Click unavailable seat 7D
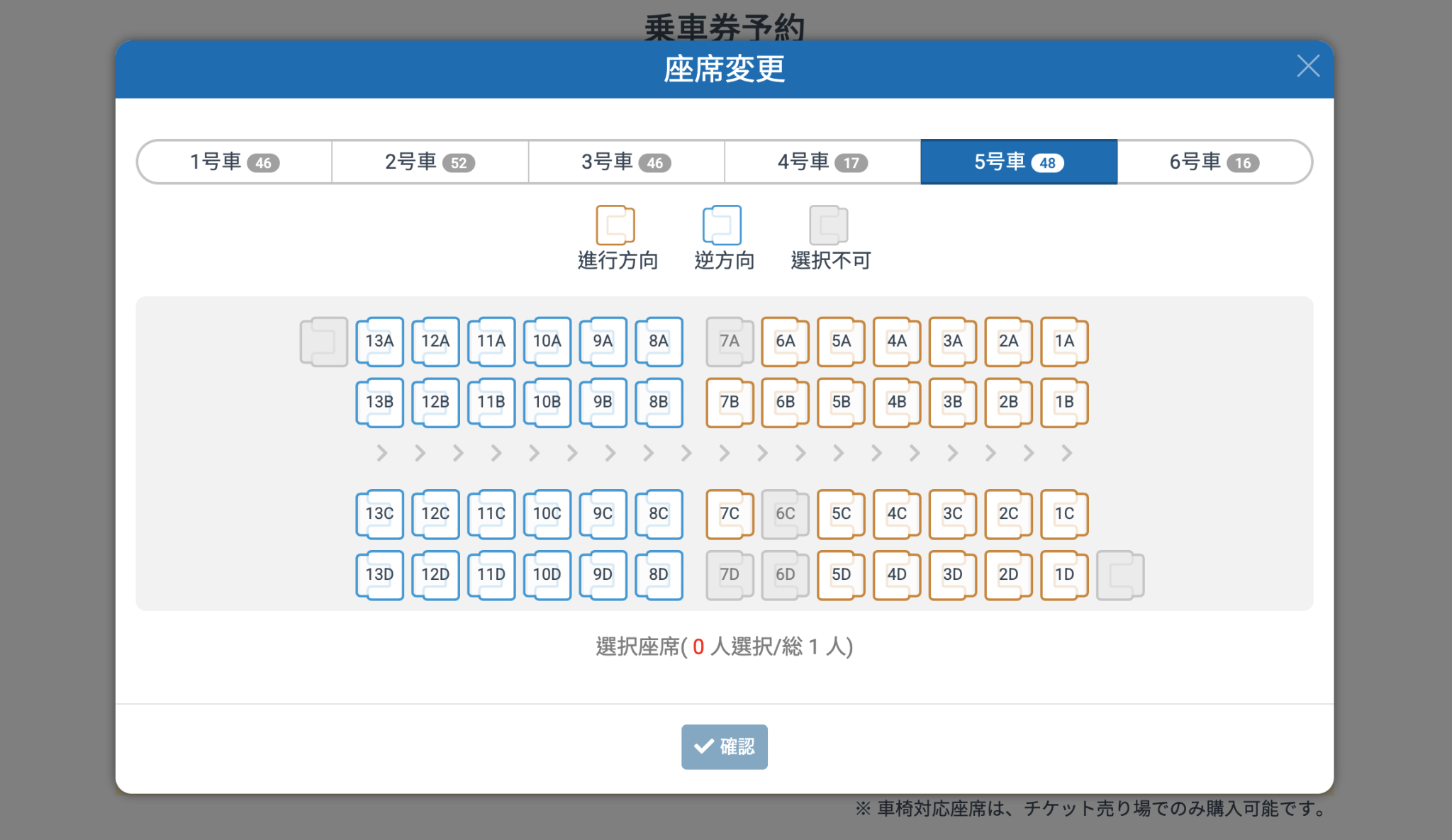The height and width of the screenshot is (840, 1452). click(x=730, y=574)
